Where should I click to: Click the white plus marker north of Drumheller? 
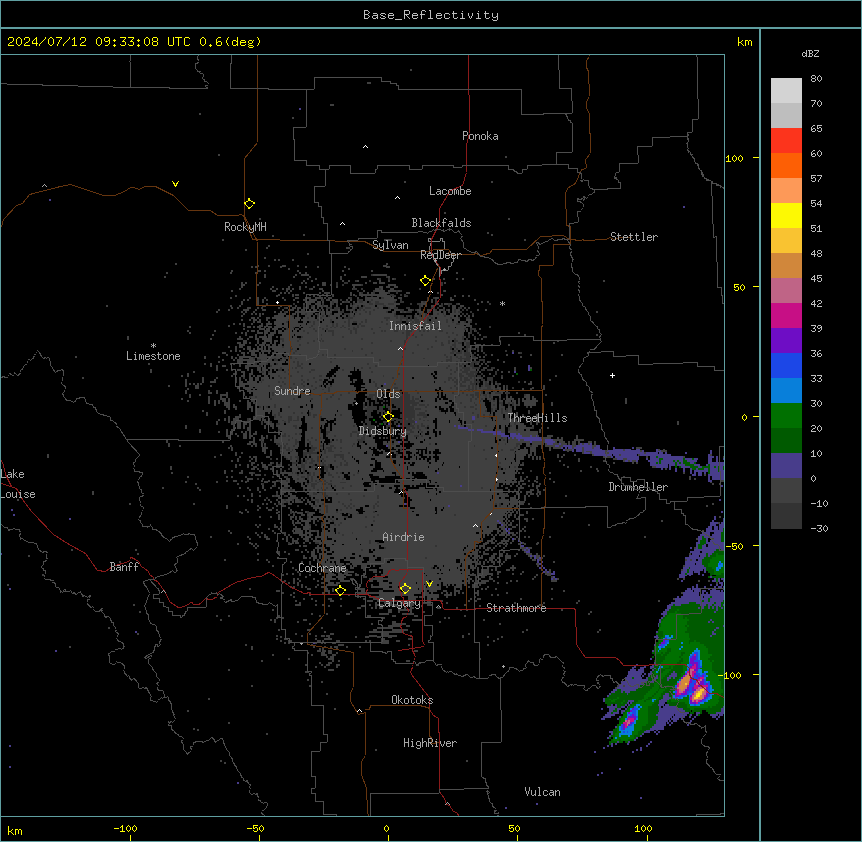click(612, 375)
